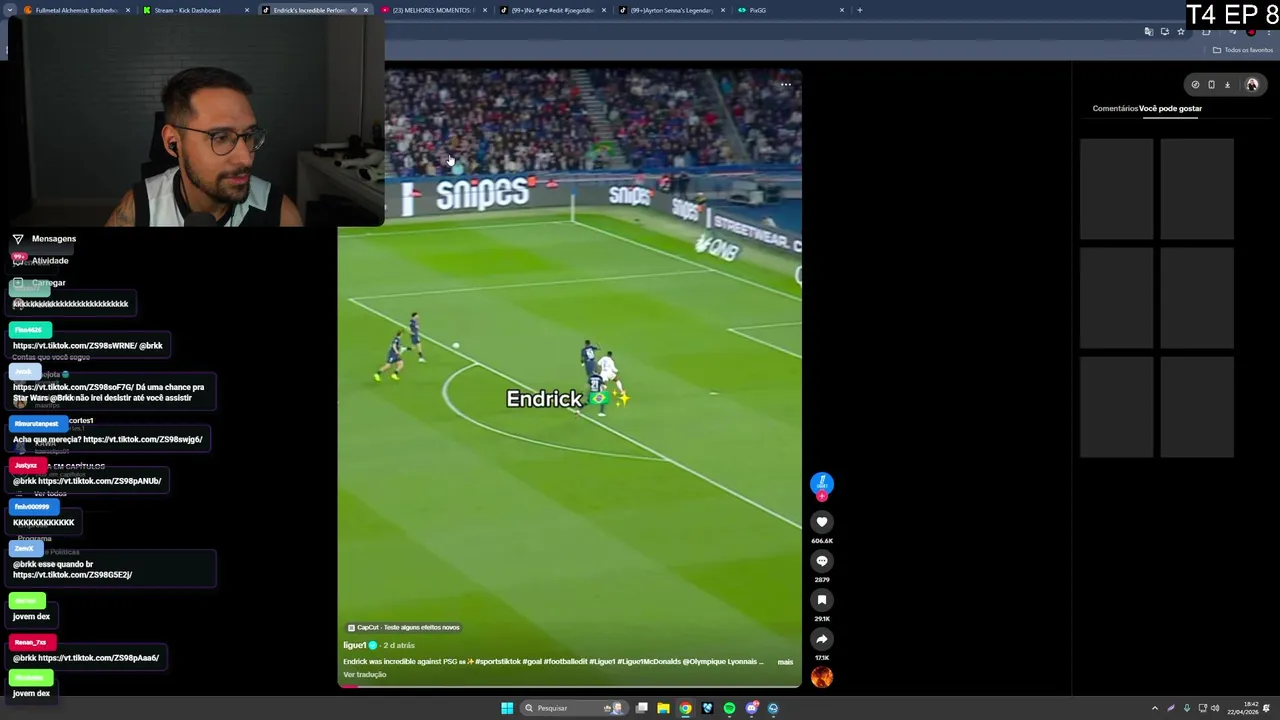
Task: Open tiktok link in Renan_7xs chat message
Action: pos(97,658)
